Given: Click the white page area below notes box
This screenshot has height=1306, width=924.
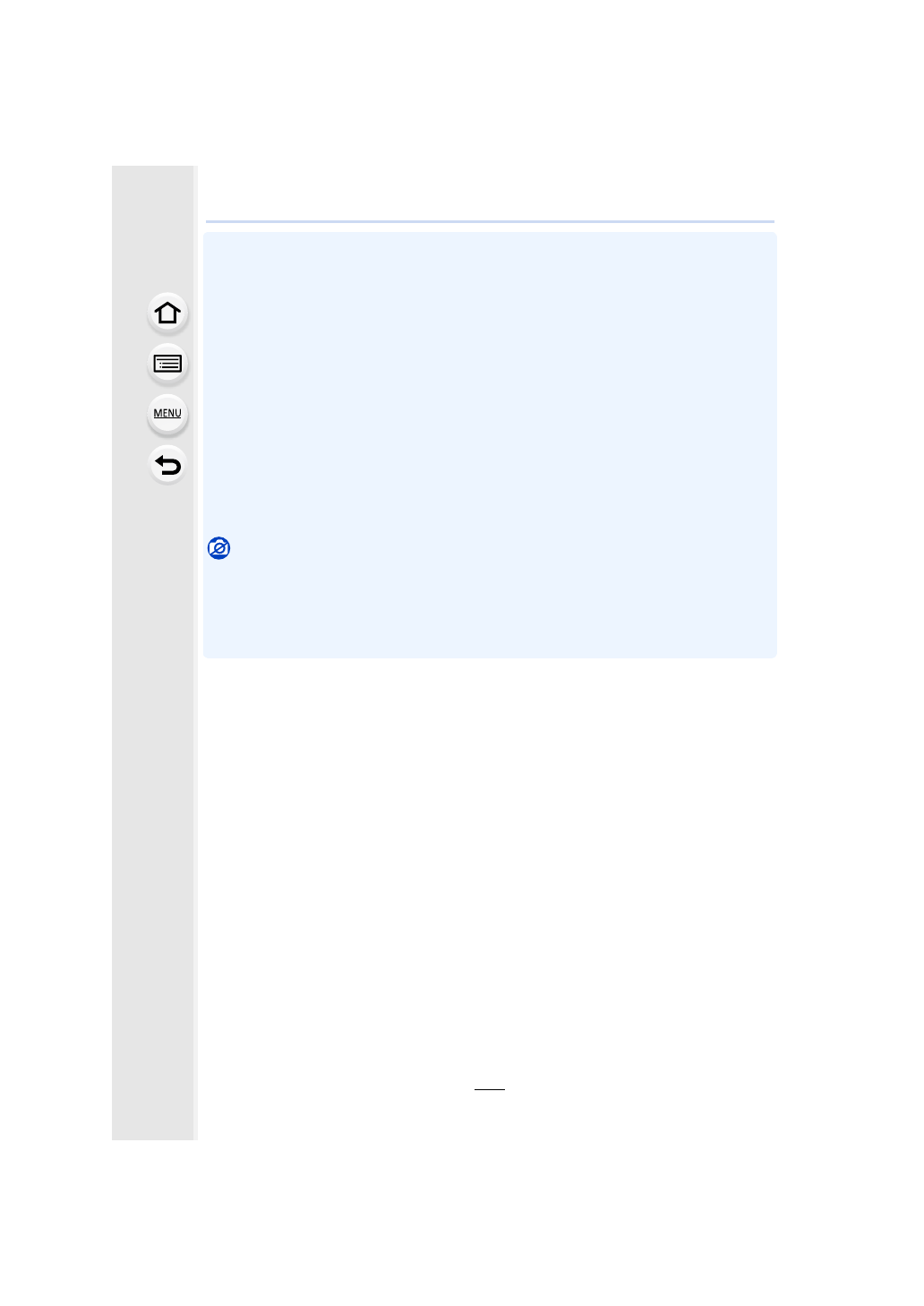Looking at the screenshot, I should [x=490, y=869].
